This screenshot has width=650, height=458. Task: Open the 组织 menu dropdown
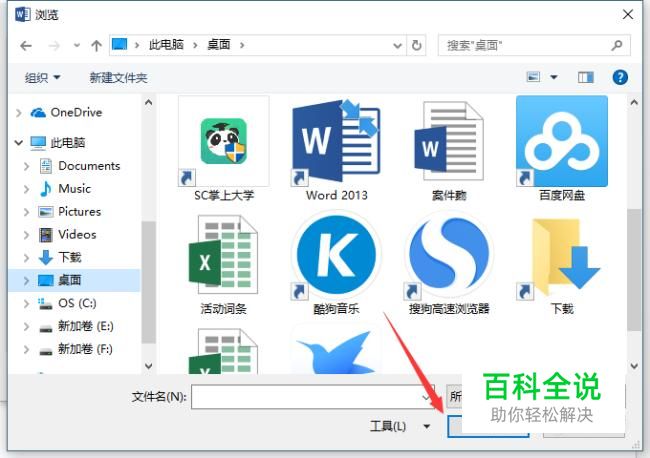pyautogui.click(x=42, y=78)
